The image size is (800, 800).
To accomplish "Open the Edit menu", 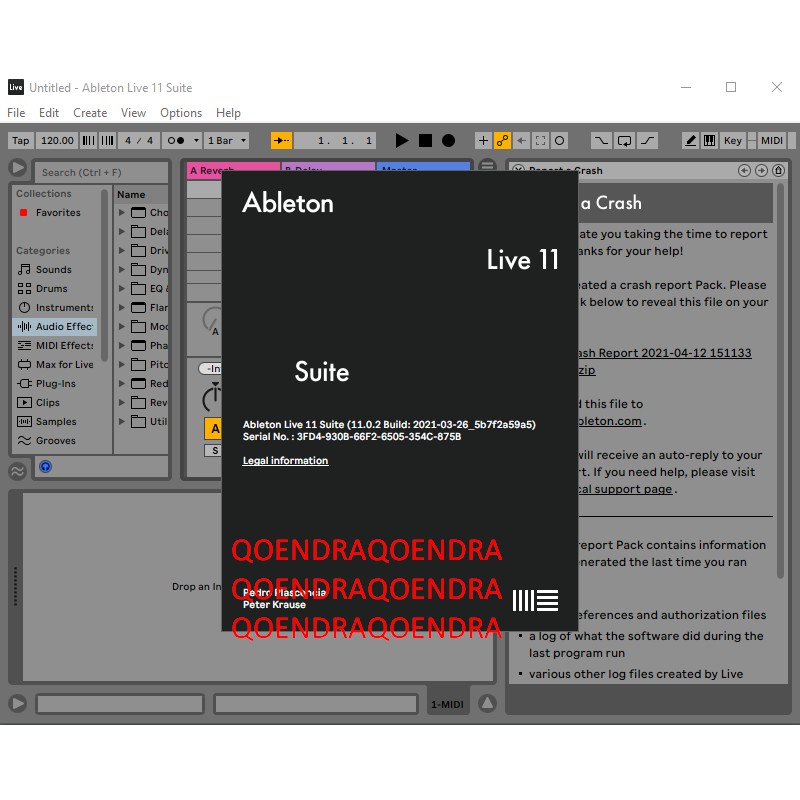I will coord(48,113).
